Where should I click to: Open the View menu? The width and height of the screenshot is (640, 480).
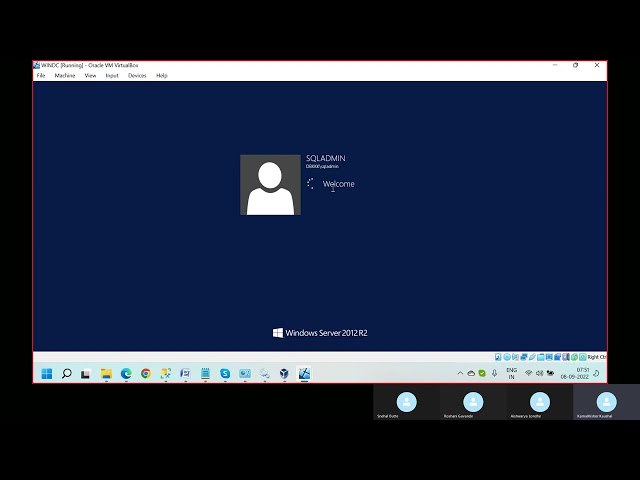pyautogui.click(x=90, y=76)
